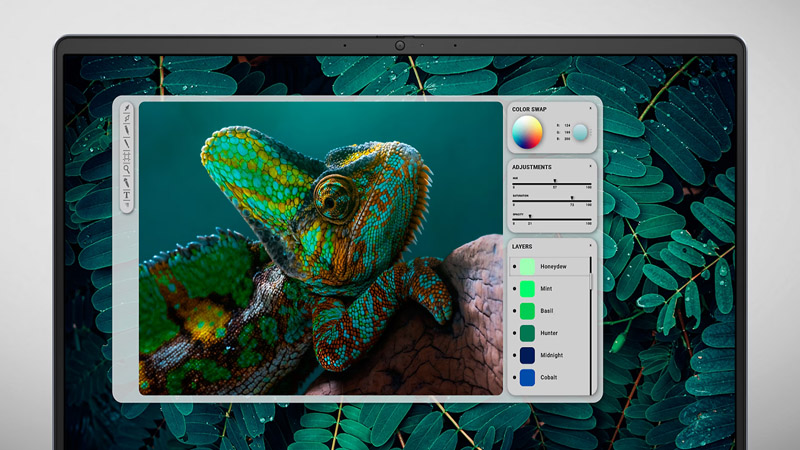
Task: Click the Saturation slider handle
Action: click(x=572, y=198)
